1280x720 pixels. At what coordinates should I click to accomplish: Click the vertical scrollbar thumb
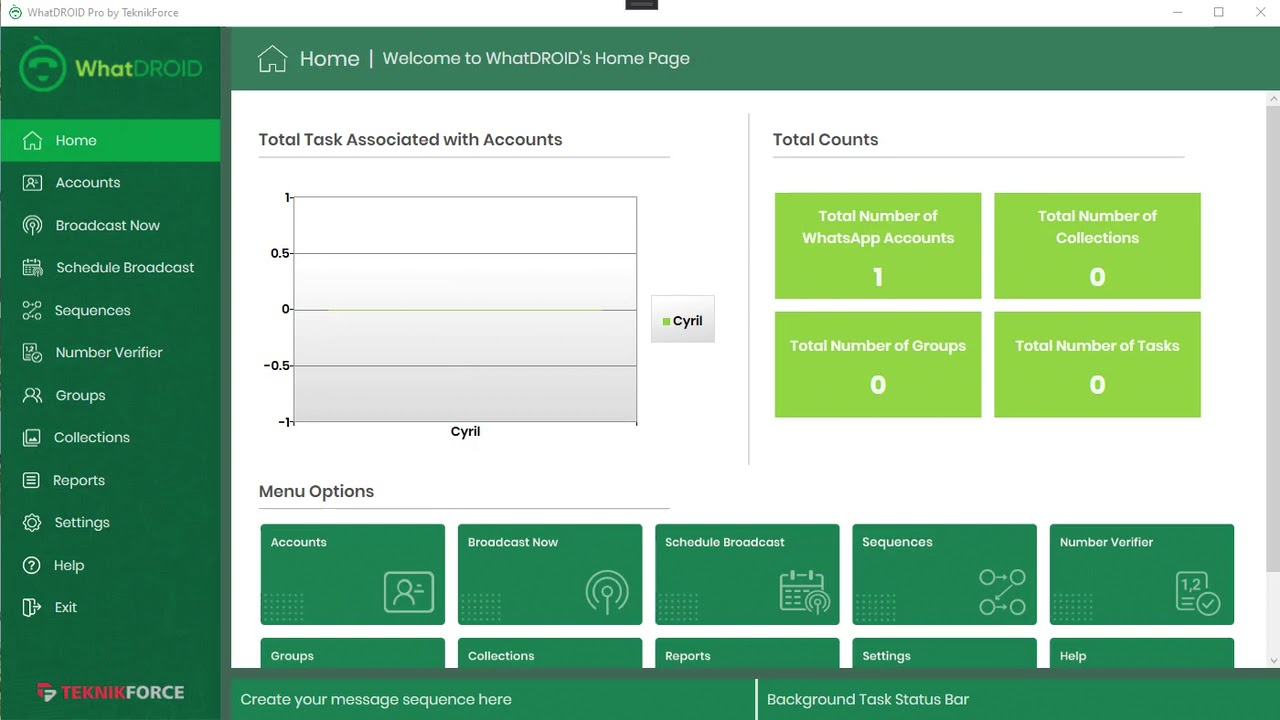(x=1273, y=340)
